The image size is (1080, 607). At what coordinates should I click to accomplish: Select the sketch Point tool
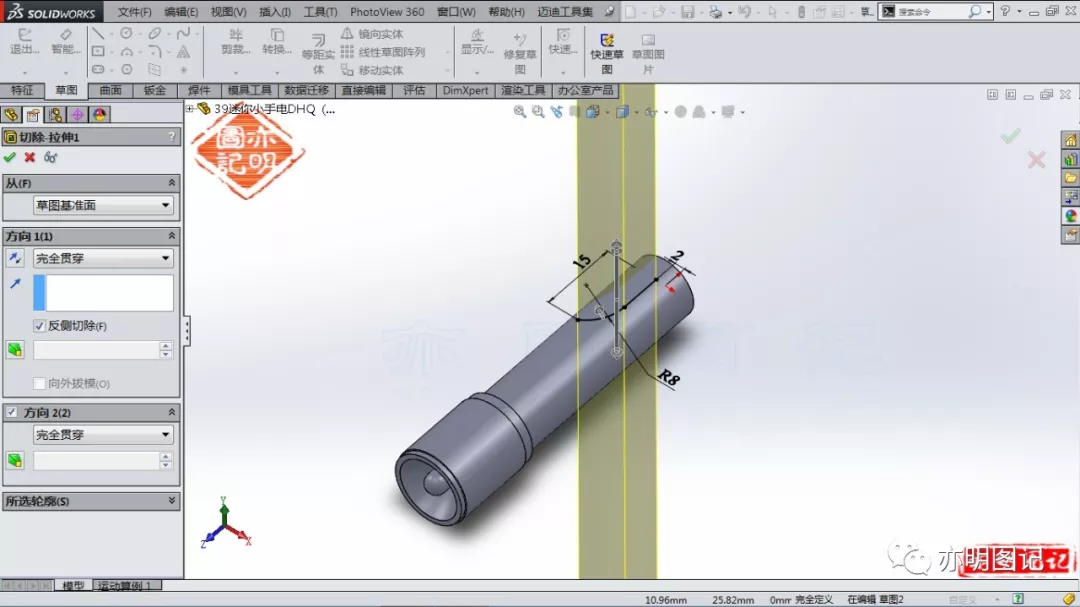tap(183, 70)
